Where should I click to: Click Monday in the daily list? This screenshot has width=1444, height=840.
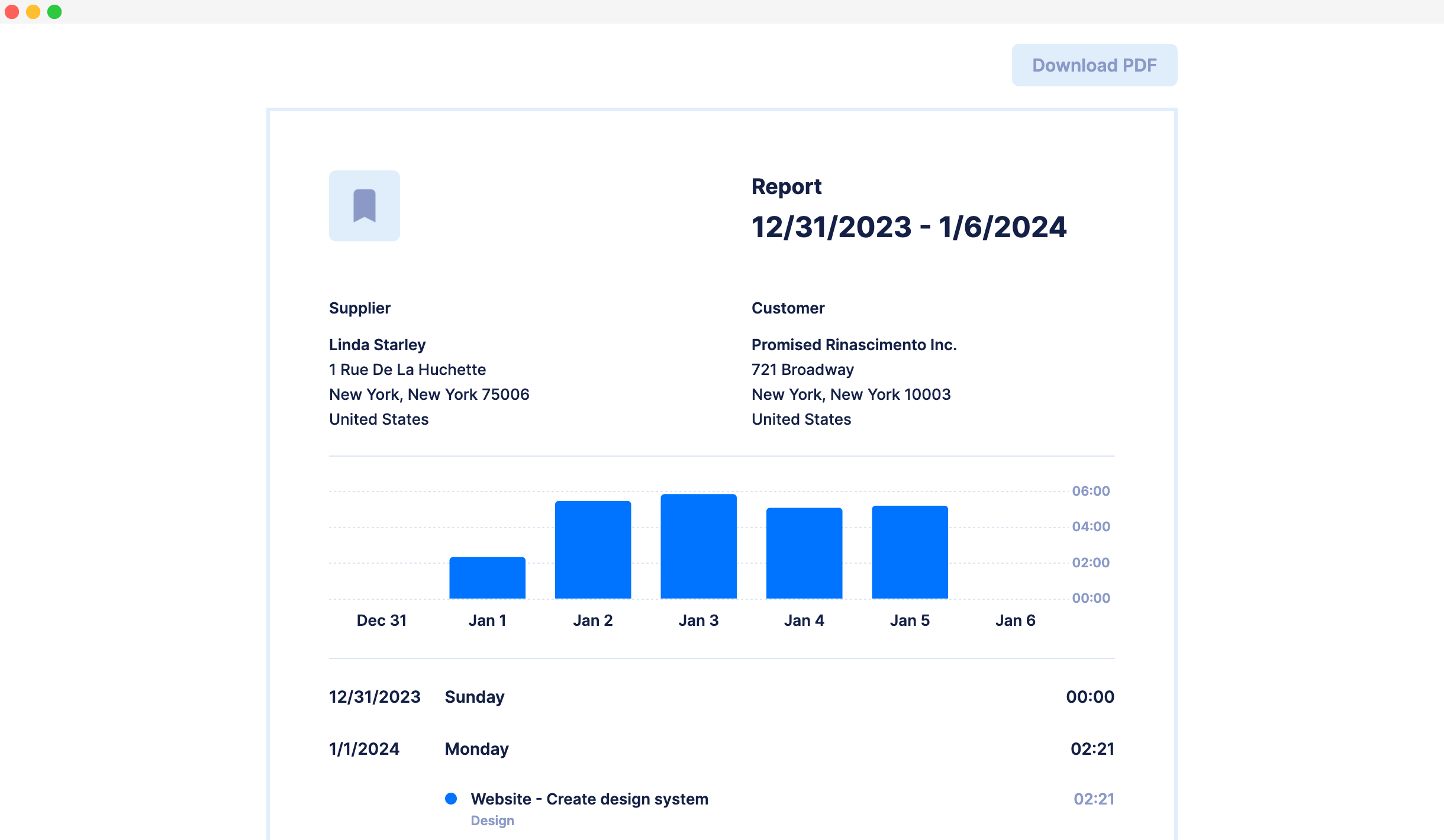click(x=476, y=749)
